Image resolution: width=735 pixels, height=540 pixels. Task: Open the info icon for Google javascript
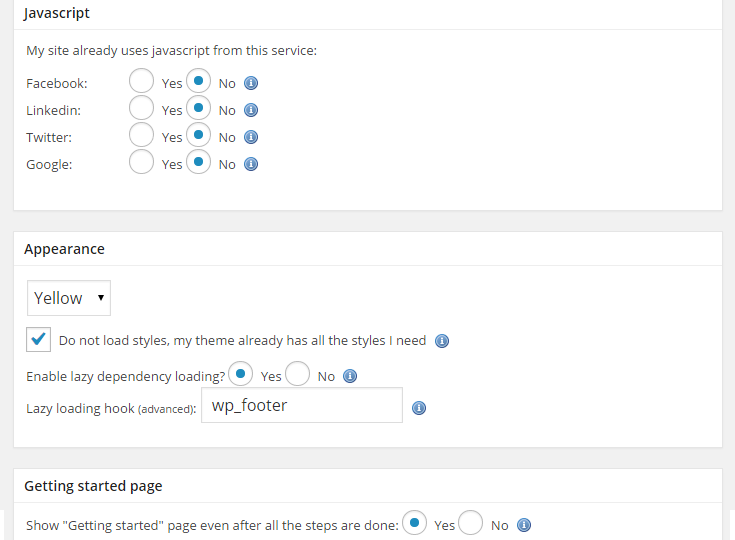coord(251,165)
